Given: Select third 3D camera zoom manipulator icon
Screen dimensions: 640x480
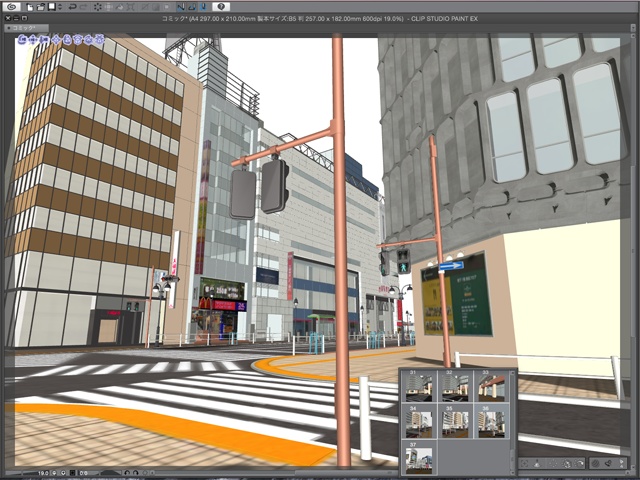Looking at the screenshot, I should [44, 40].
